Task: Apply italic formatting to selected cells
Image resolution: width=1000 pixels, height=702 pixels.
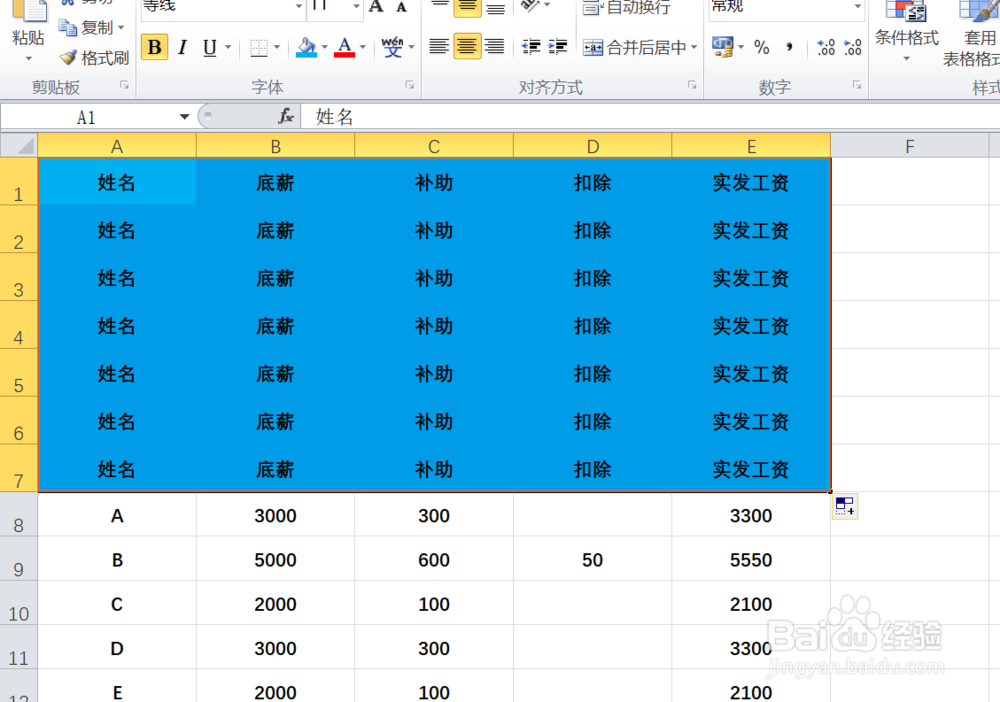Action: click(x=181, y=46)
